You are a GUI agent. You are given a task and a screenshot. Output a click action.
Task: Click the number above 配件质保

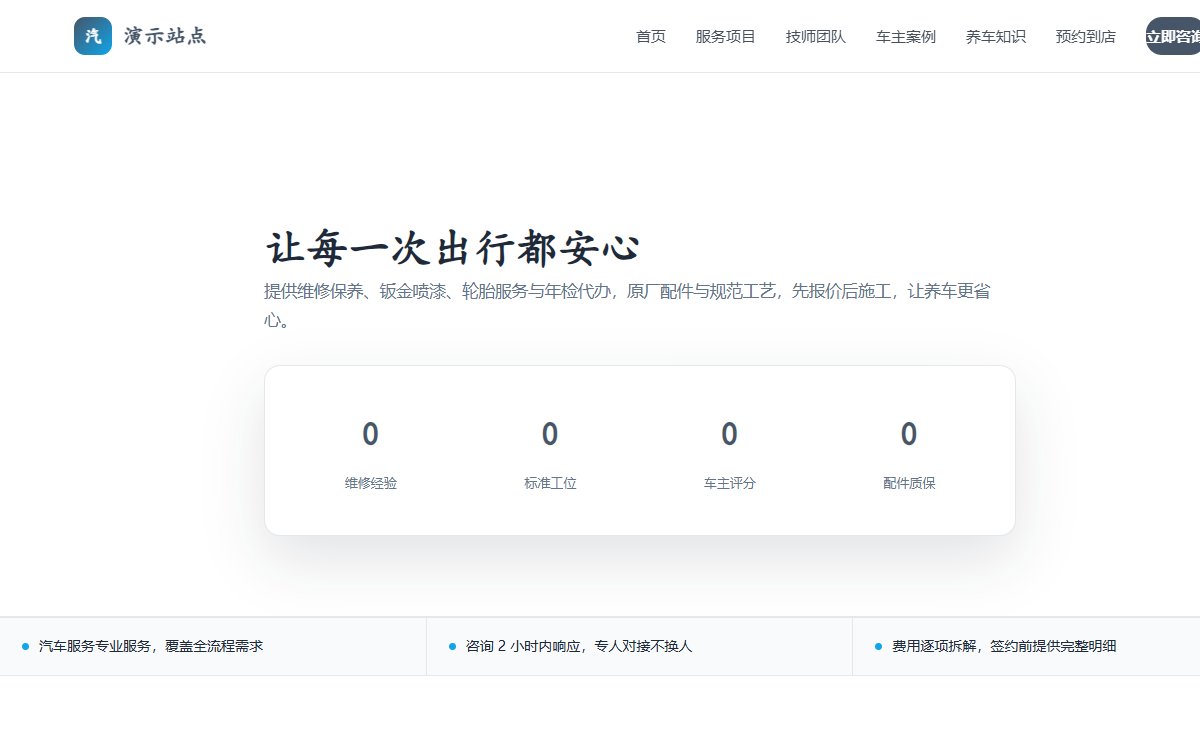909,434
